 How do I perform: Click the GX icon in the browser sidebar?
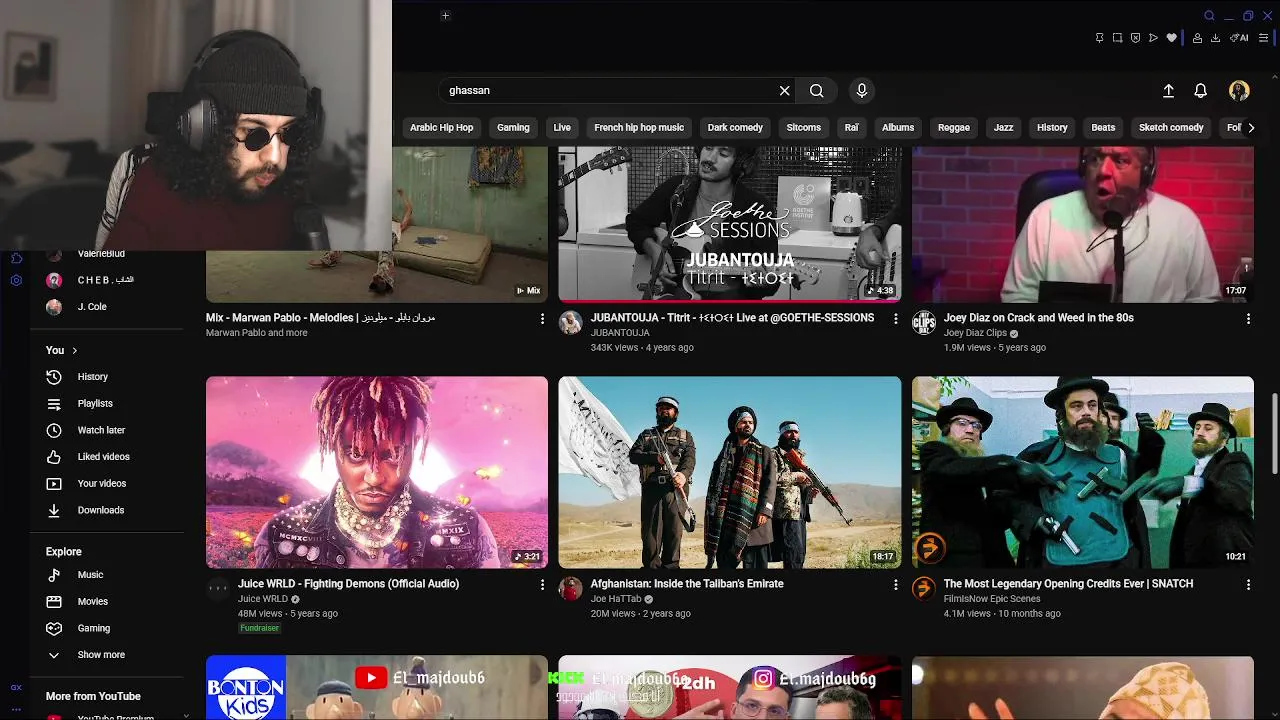[x=16, y=687]
